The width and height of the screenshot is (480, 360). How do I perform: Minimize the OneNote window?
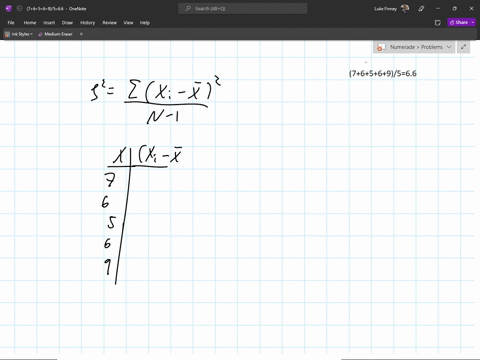point(438,9)
